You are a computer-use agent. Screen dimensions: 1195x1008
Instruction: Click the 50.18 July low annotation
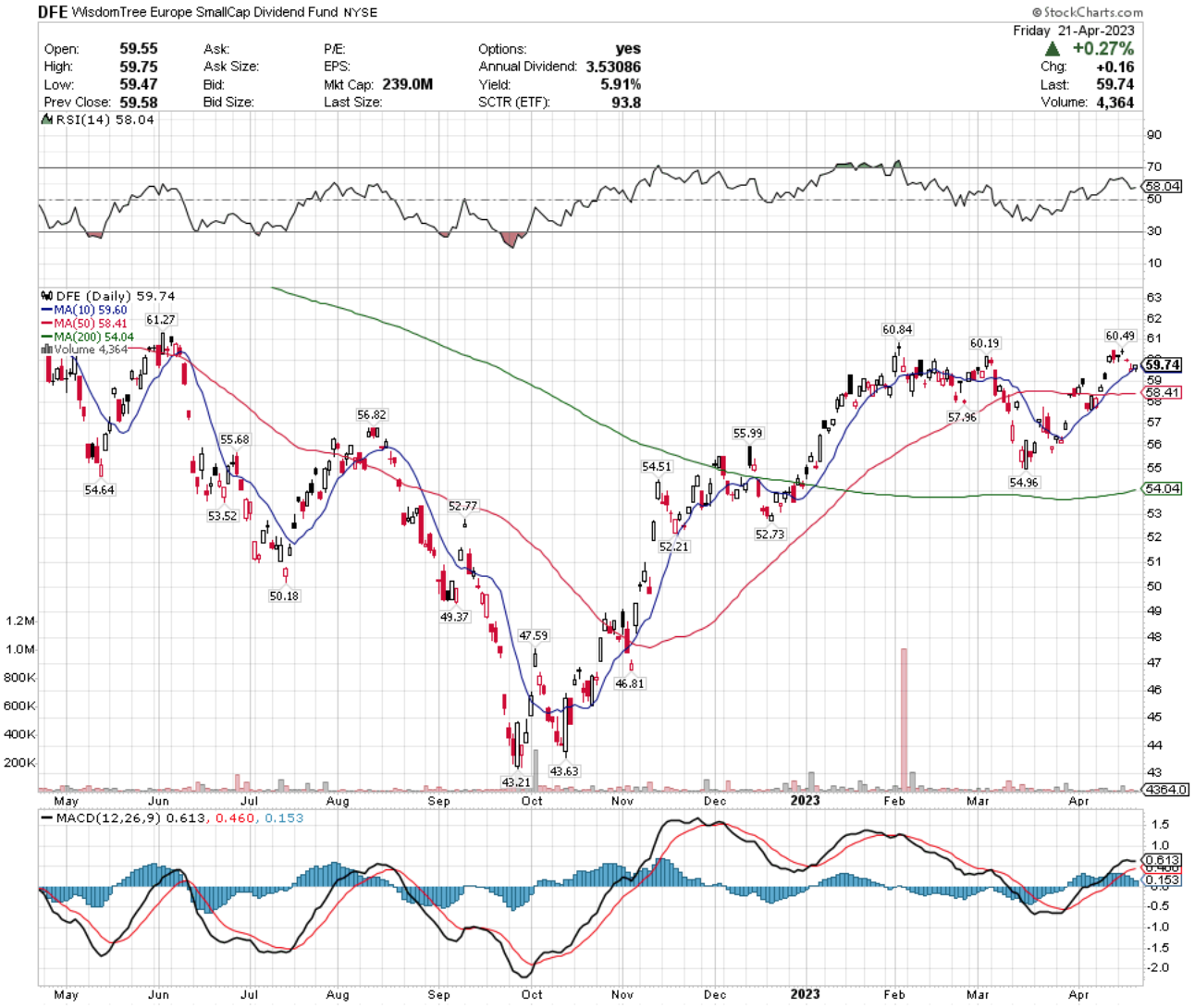[284, 596]
